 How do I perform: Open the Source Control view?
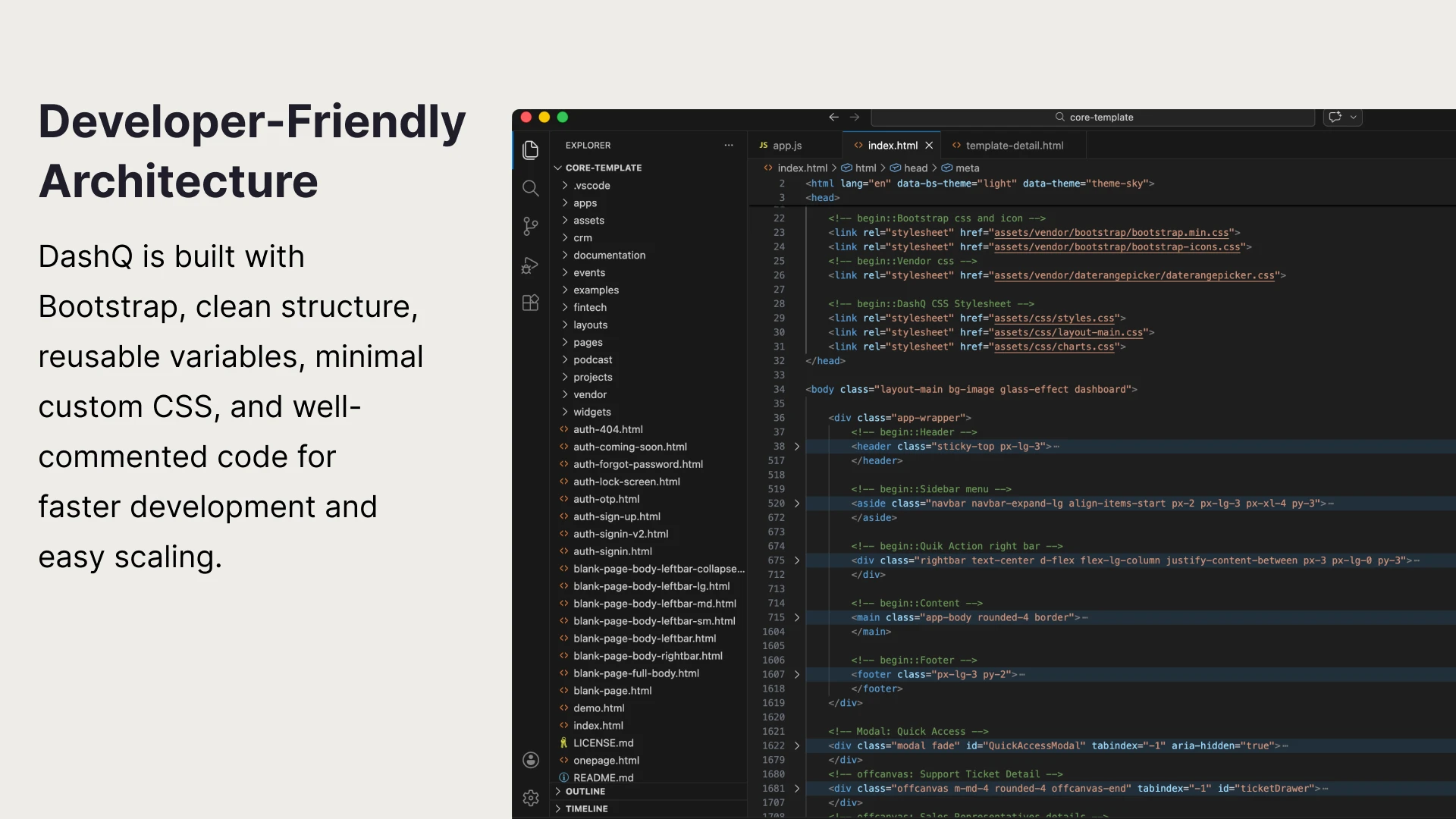point(531,226)
